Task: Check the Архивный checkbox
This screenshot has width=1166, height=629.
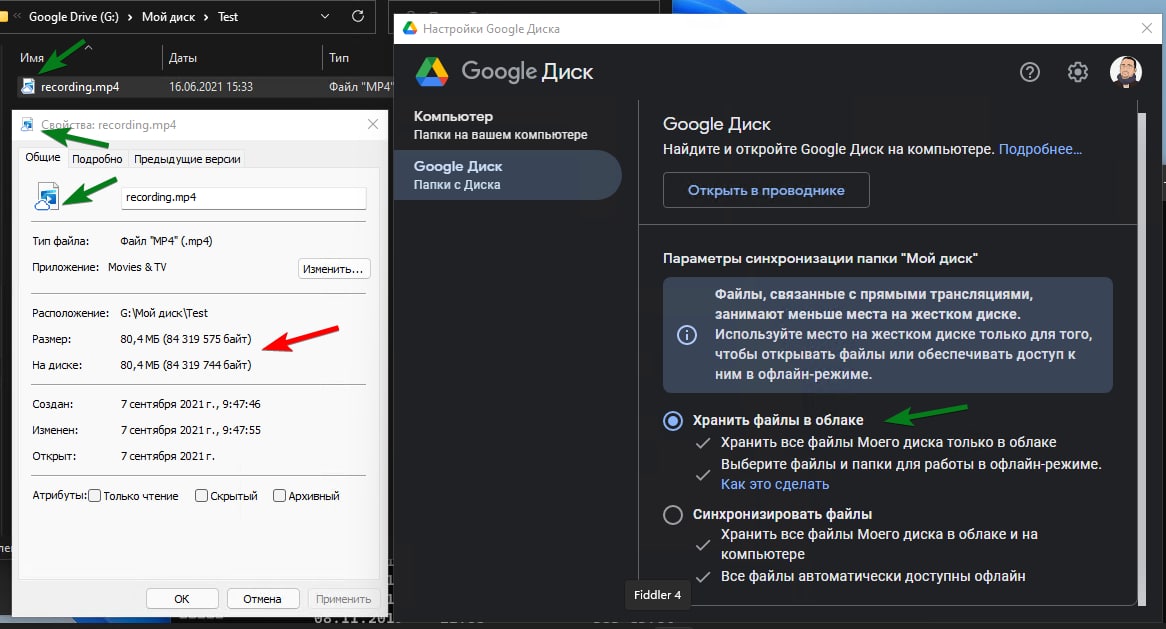Action: 279,495
